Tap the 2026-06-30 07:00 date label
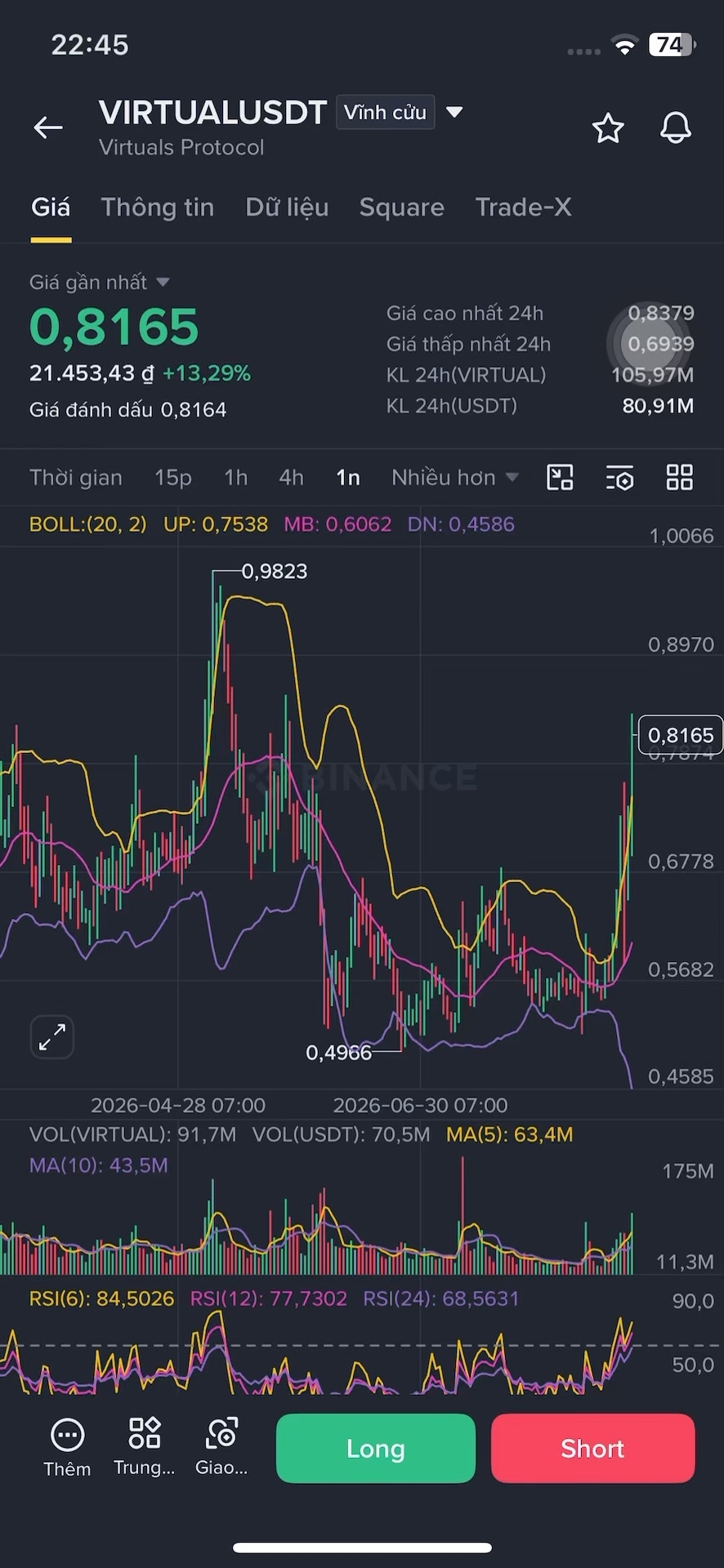The height and width of the screenshot is (1568, 724). click(421, 1106)
